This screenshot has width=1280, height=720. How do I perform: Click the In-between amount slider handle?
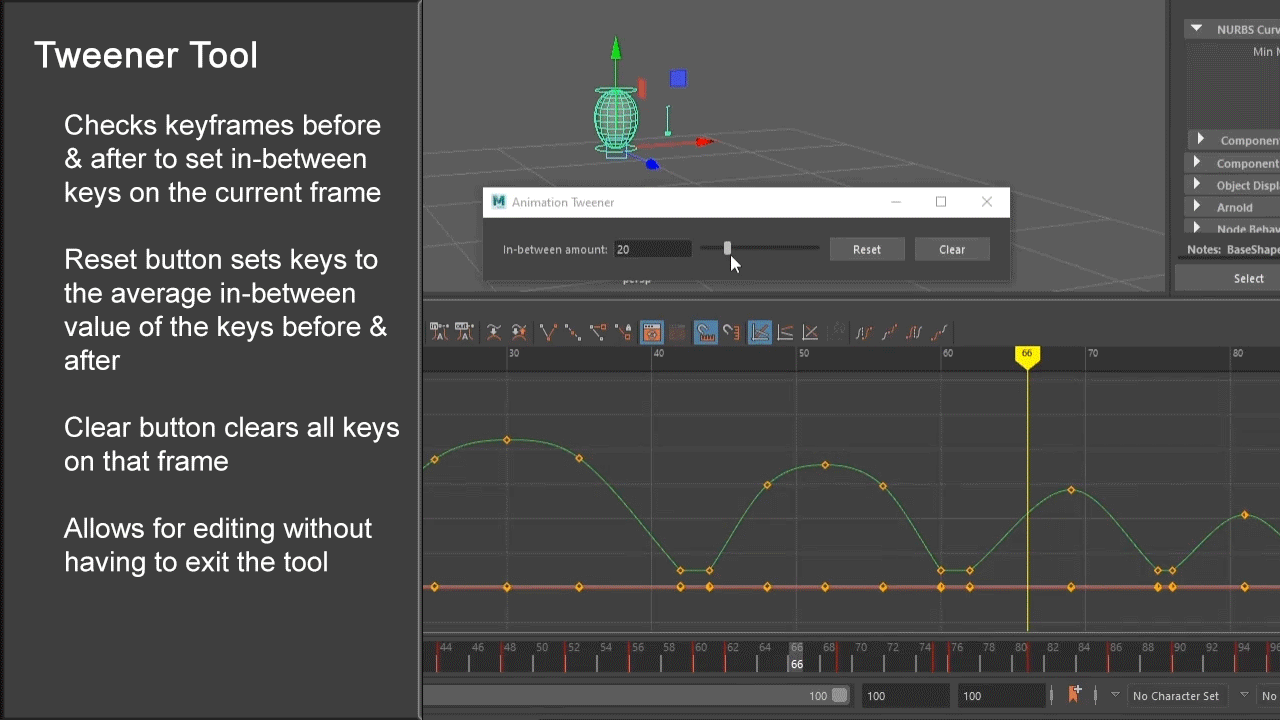(x=727, y=248)
